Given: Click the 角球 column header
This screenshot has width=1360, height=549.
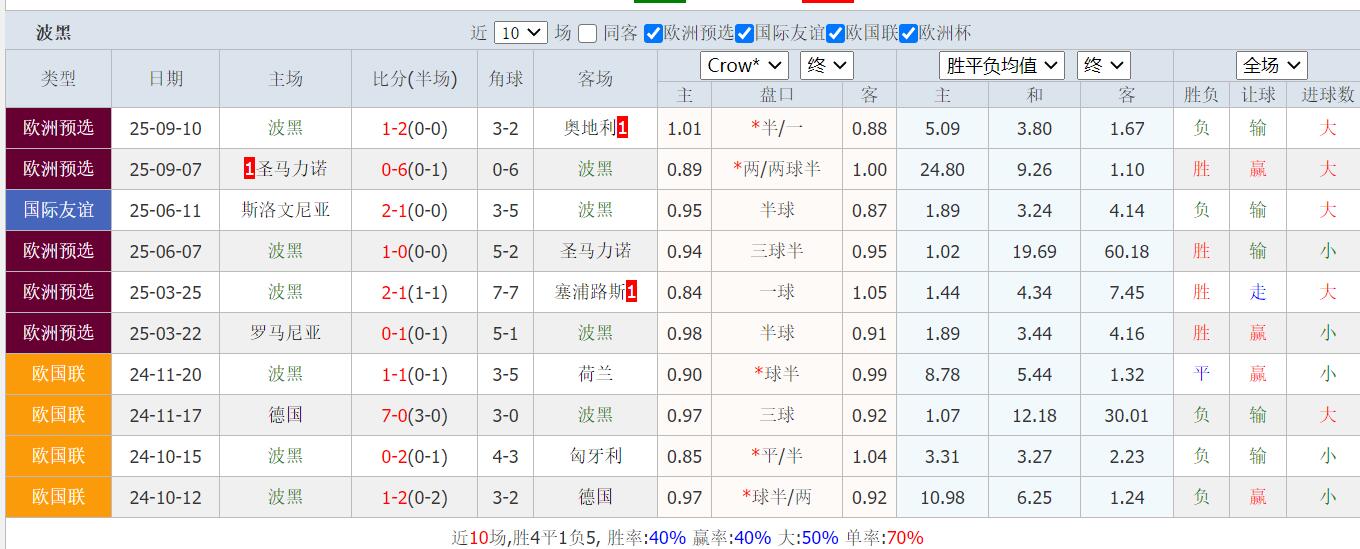Looking at the screenshot, I should coord(506,79).
